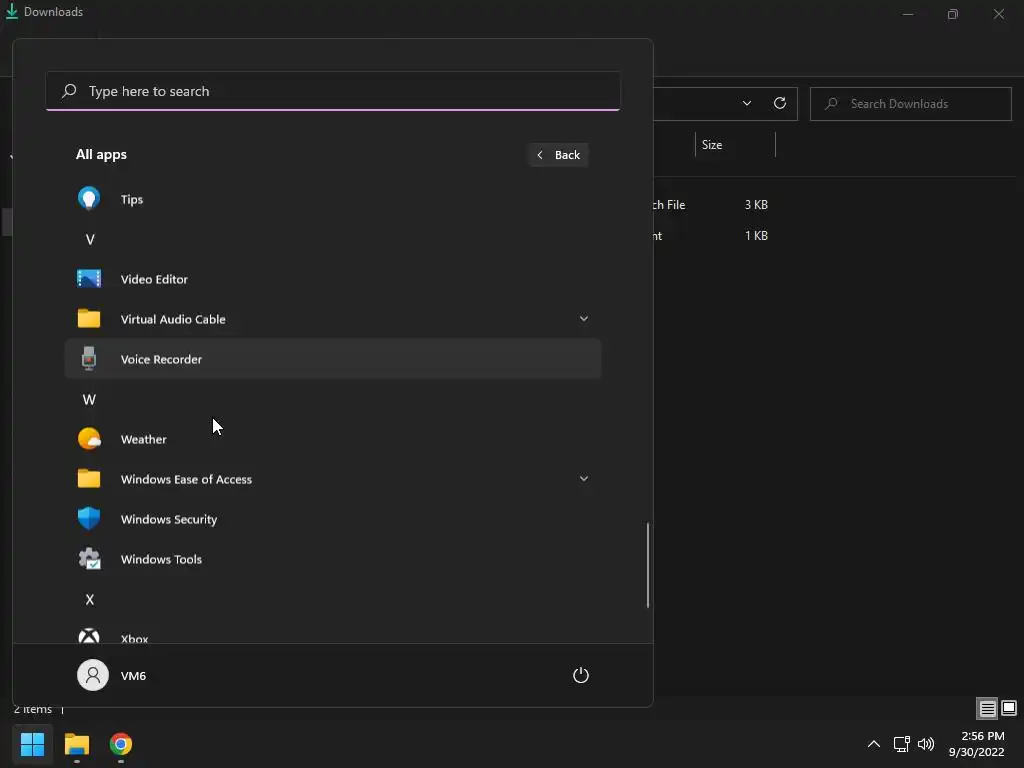Open the Tips app icon

pyautogui.click(x=89, y=199)
